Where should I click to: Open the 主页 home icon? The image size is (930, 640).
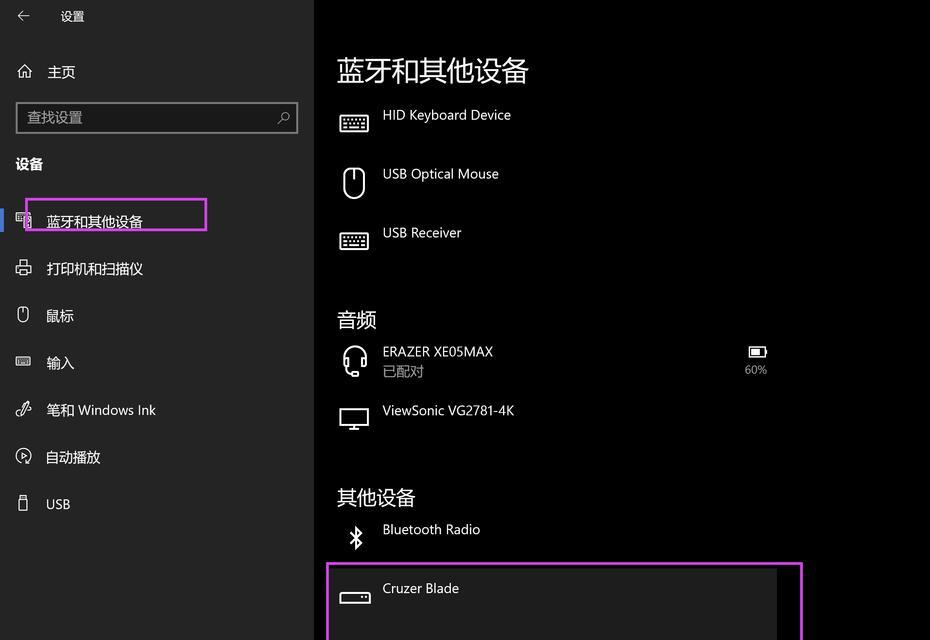tap(24, 71)
